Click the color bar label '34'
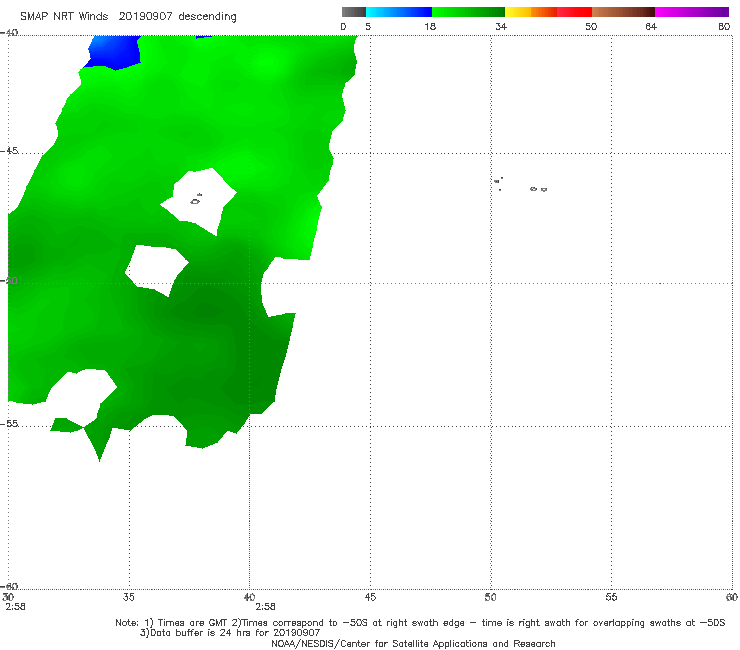The image size is (740, 650). (x=501, y=26)
